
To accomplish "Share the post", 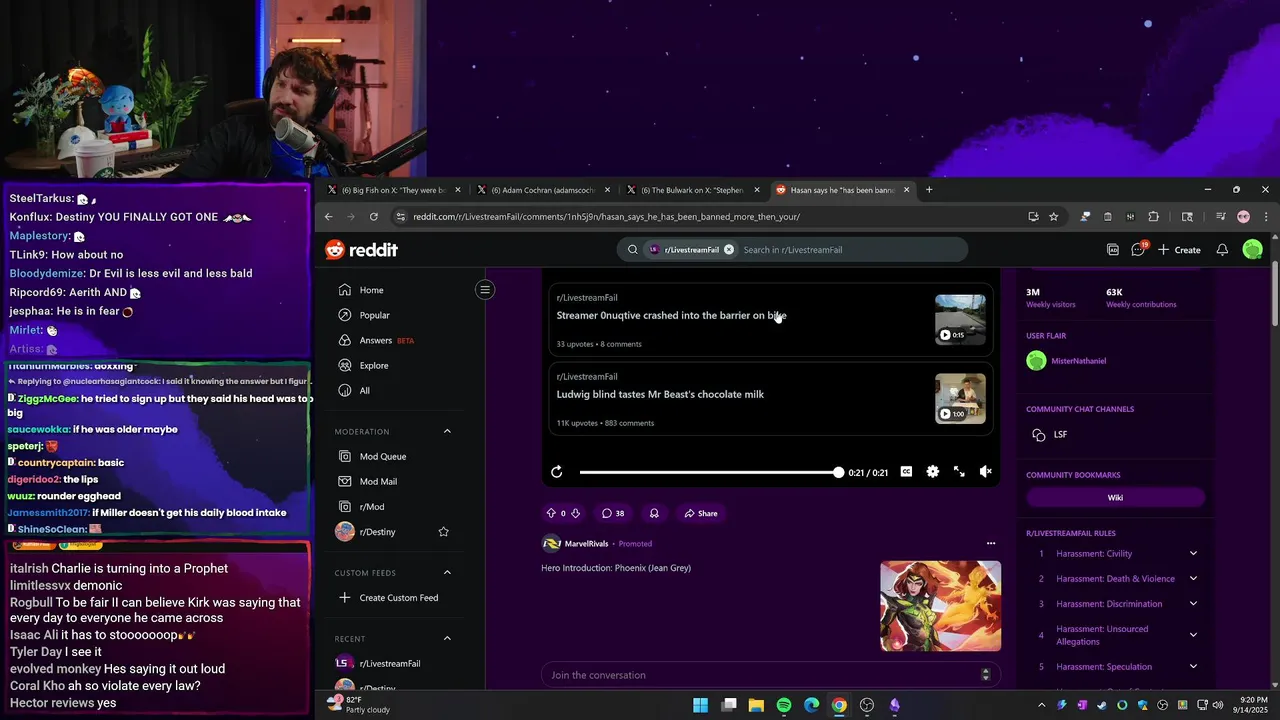I will point(700,513).
